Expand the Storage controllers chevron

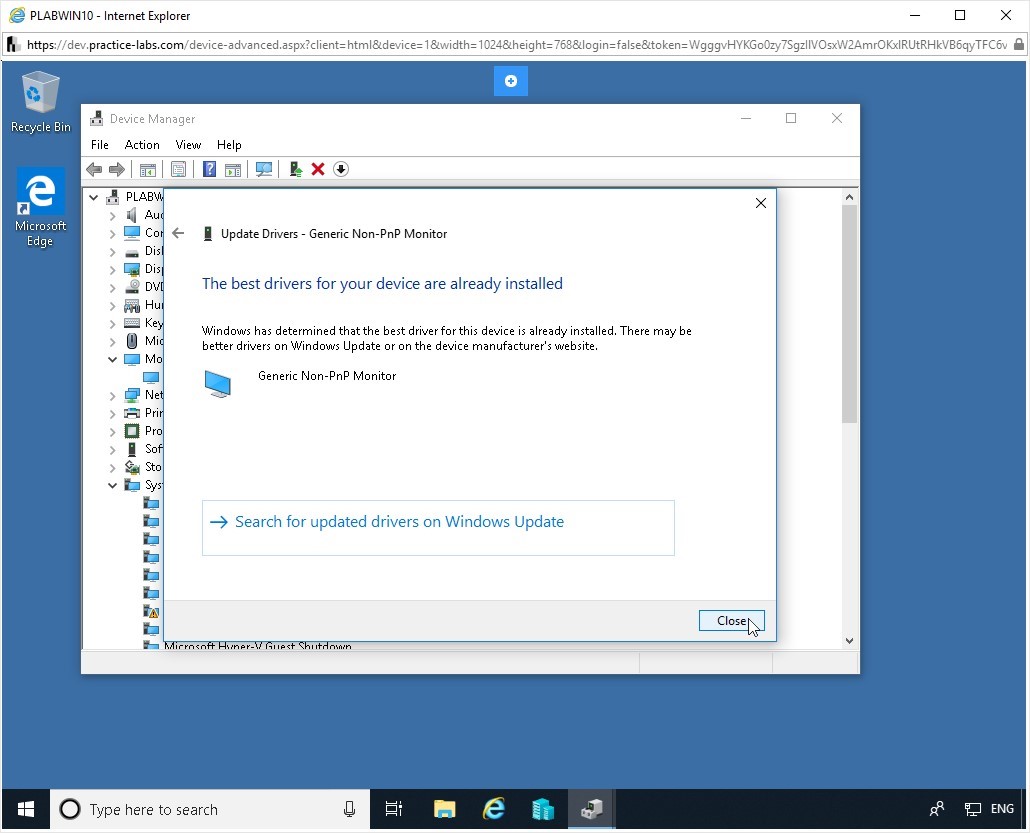(112, 467)
